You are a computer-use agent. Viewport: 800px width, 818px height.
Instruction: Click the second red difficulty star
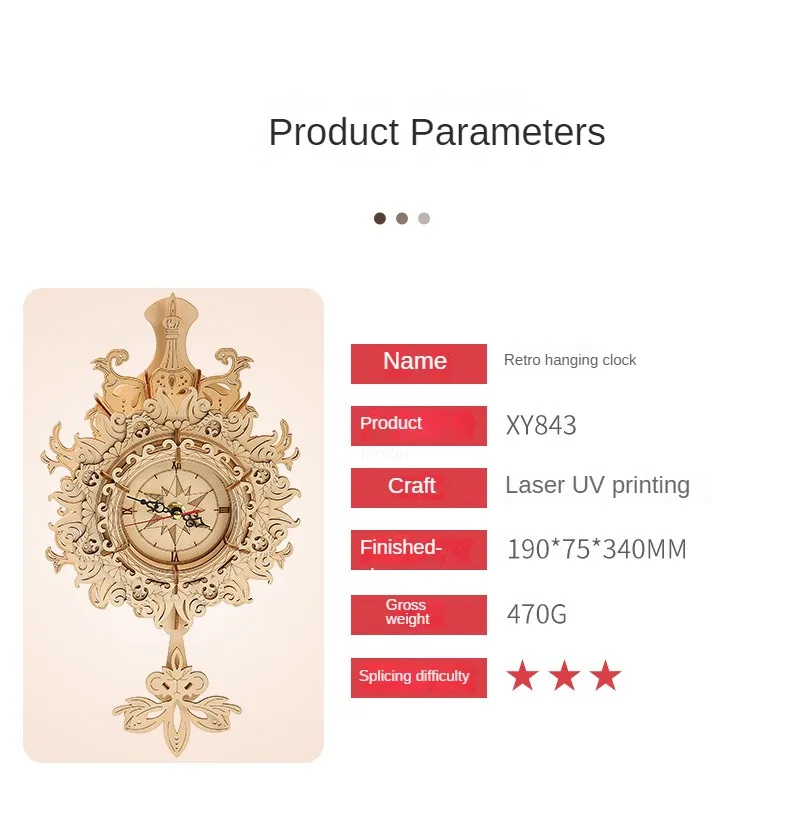565,676
